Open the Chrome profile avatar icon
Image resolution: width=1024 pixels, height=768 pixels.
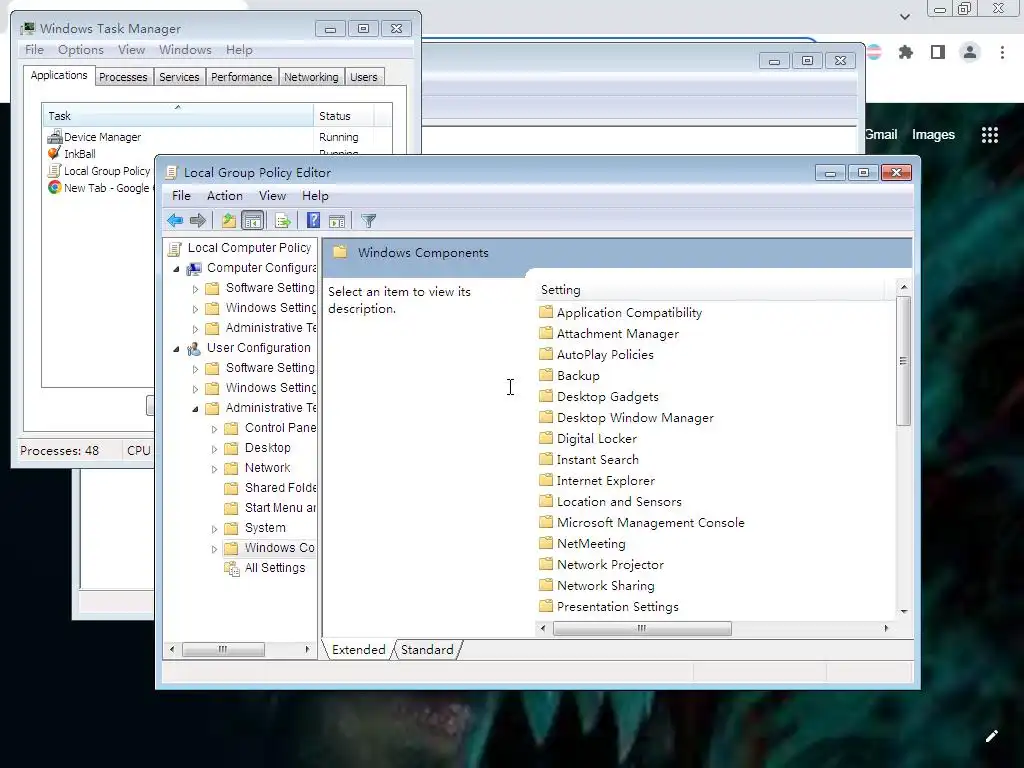(970, 52)
